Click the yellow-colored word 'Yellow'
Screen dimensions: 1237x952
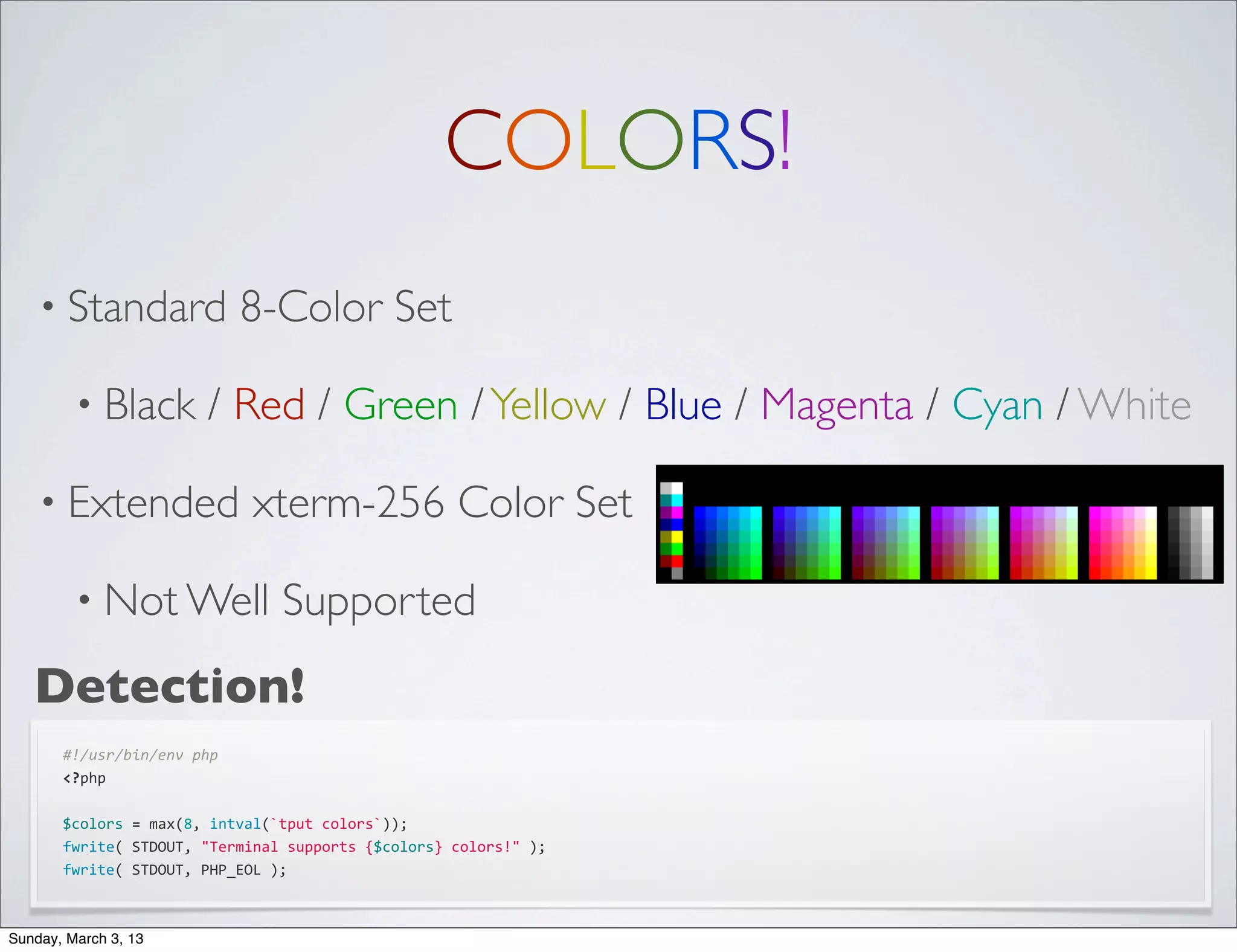coord(548,405)
